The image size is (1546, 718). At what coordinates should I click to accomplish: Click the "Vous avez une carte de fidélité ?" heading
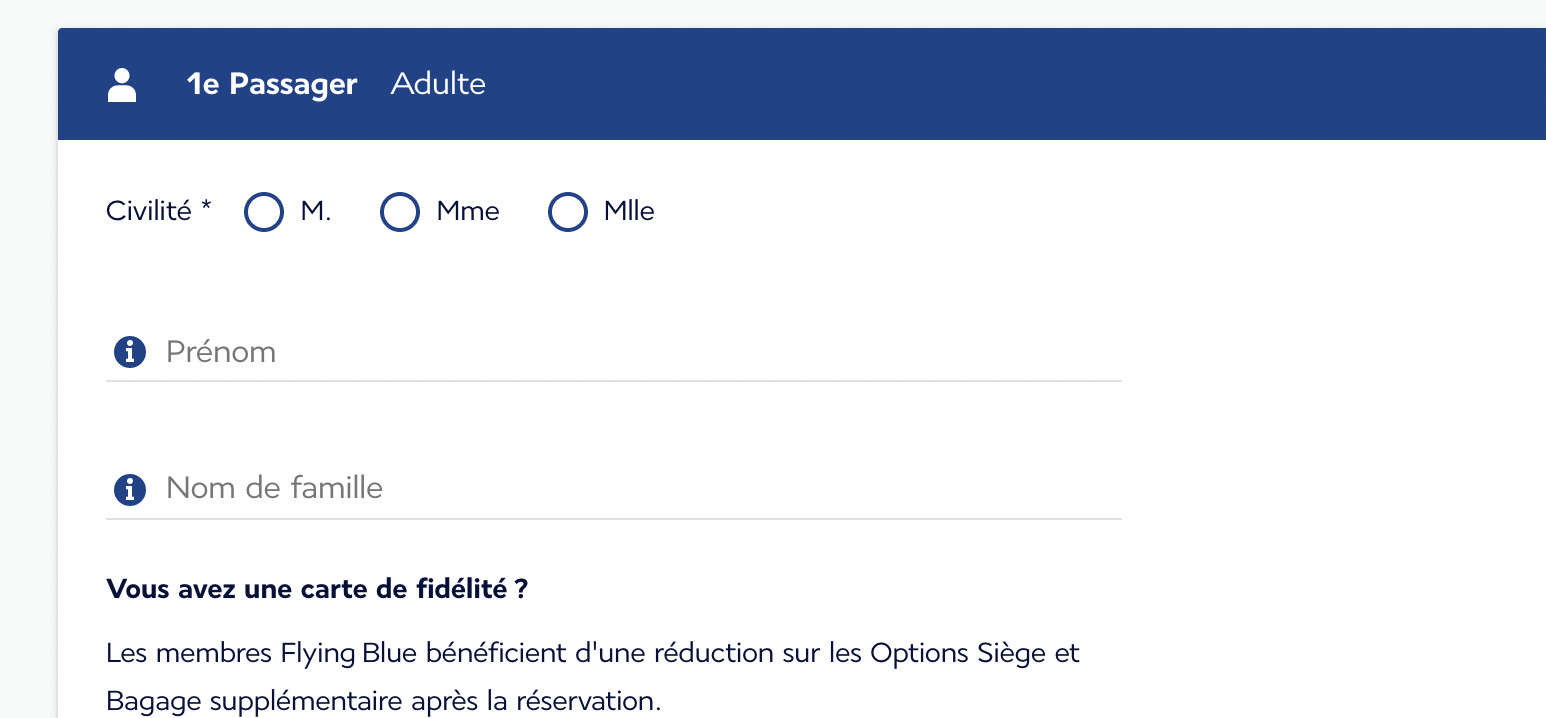tap(317, 589)
